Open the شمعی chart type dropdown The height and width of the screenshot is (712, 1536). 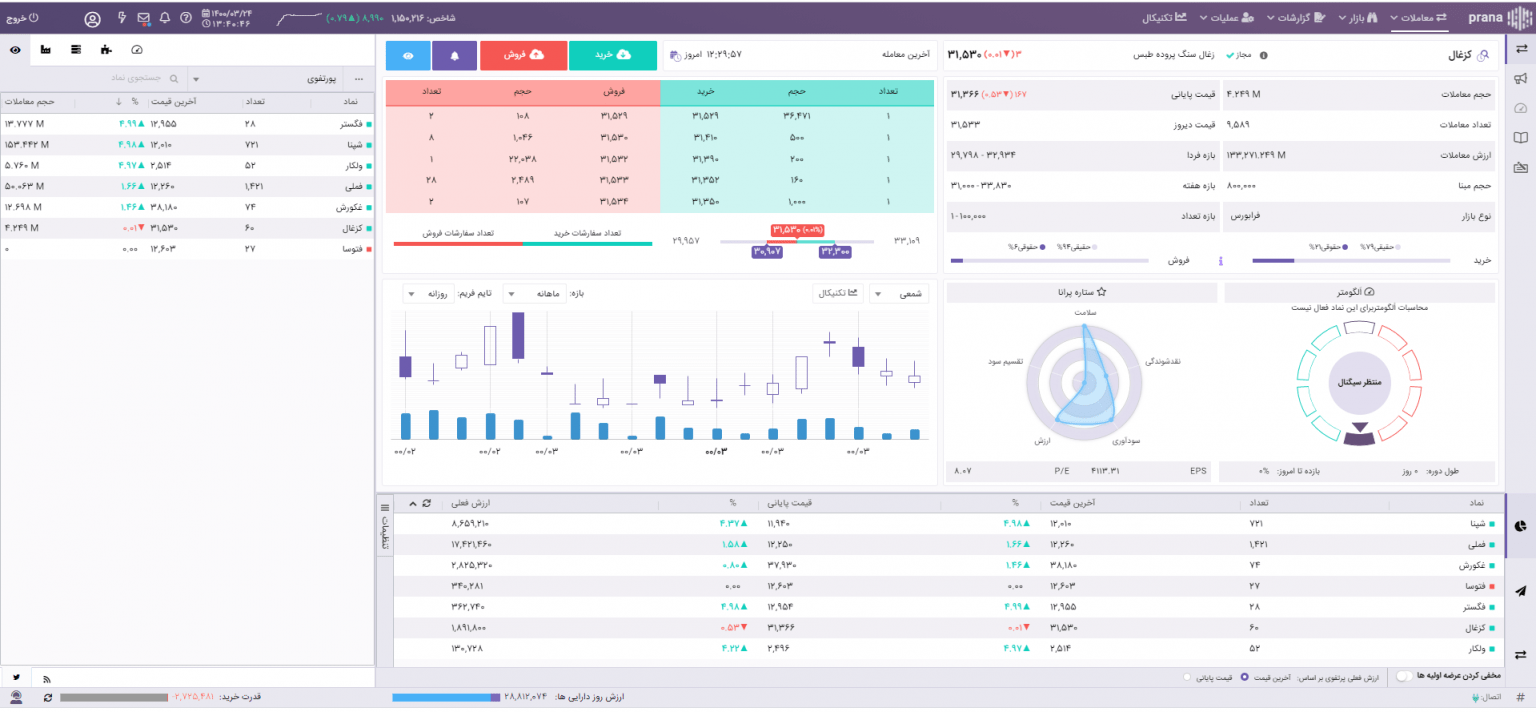click(899, 294)
